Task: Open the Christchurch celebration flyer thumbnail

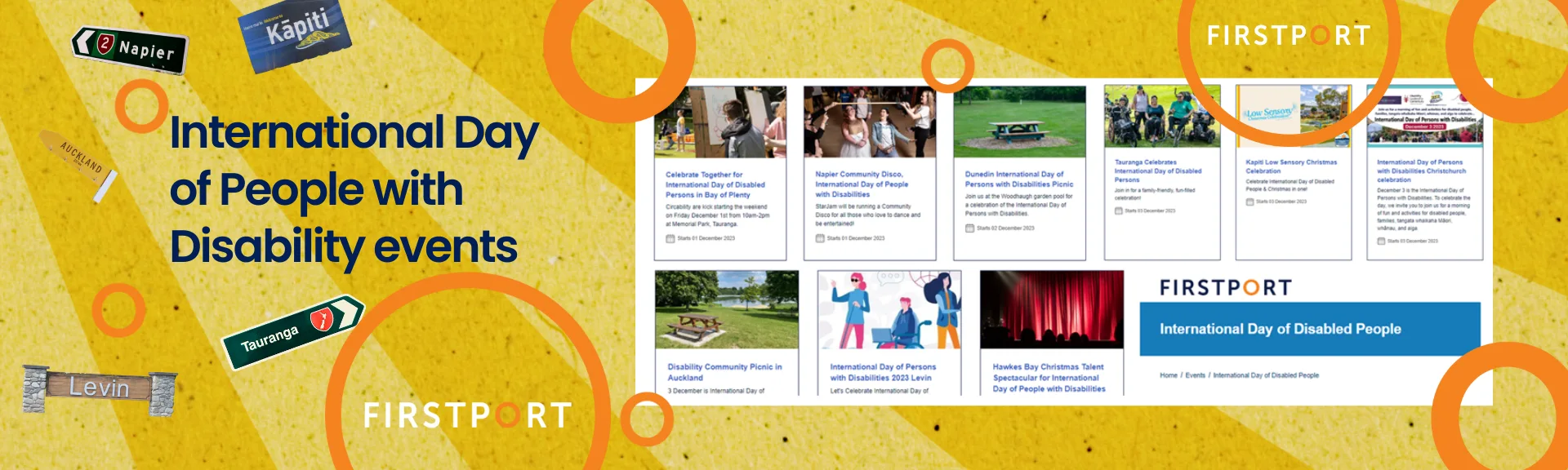Action: (1424, 117)
